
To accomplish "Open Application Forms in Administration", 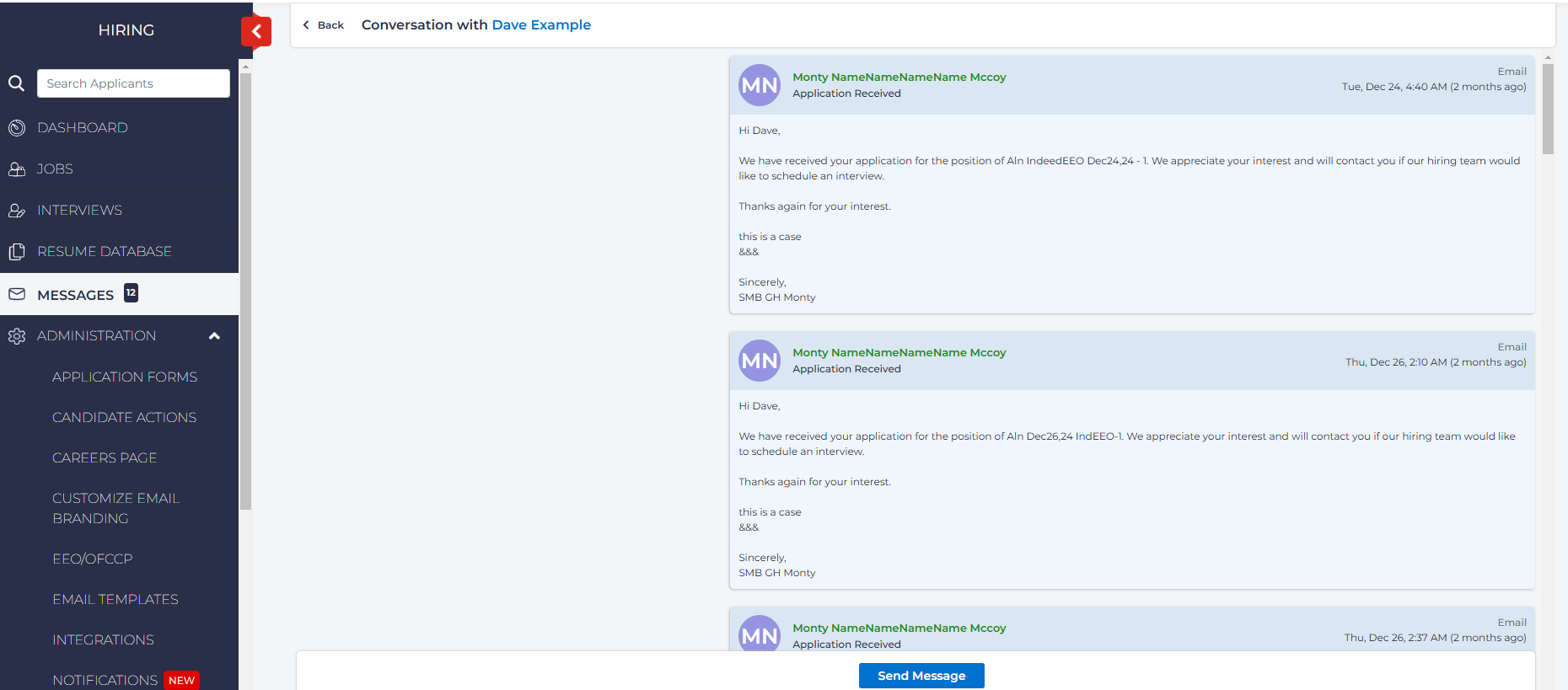I will tap(125, 377).
